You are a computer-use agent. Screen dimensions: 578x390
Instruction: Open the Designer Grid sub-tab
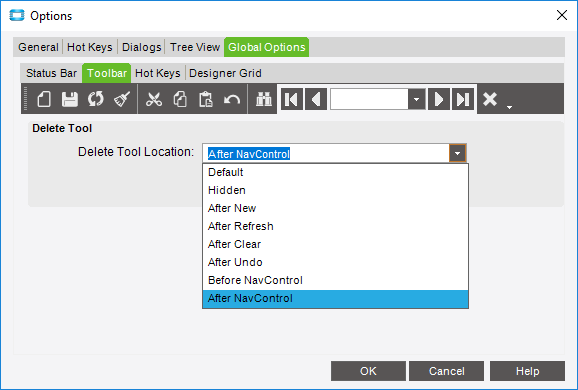point(225,73)
